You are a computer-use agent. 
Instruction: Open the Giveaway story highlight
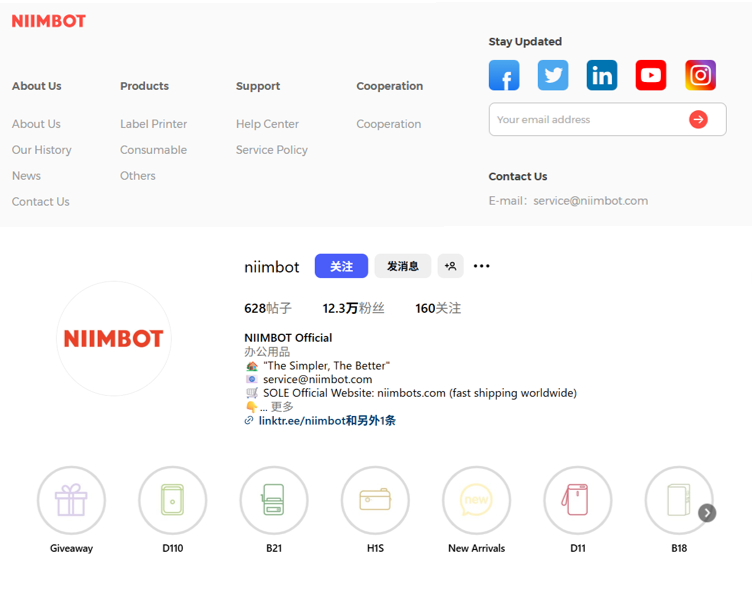[x=71, y=501]
